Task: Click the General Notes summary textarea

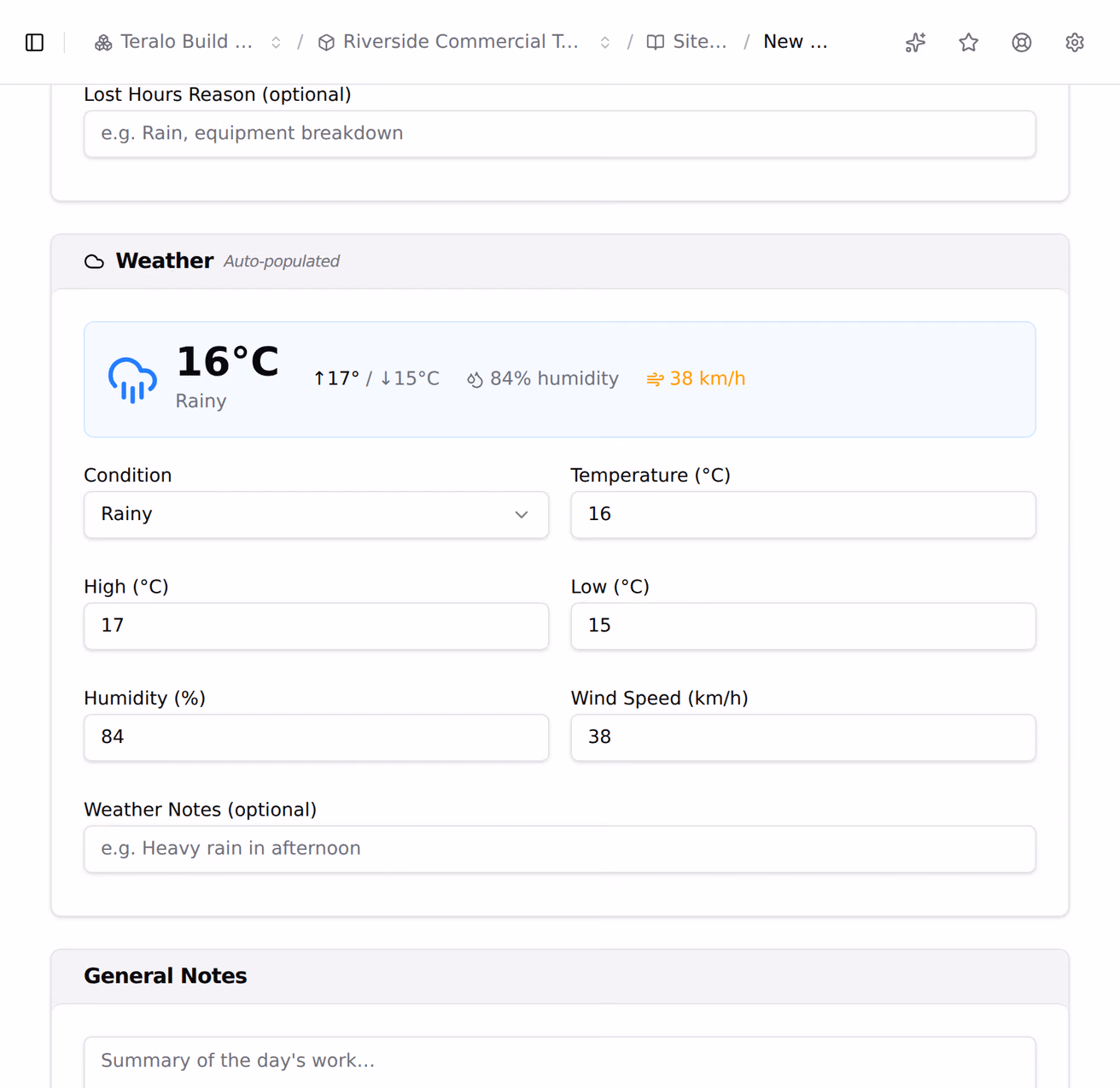Action: click(560, 1062)
